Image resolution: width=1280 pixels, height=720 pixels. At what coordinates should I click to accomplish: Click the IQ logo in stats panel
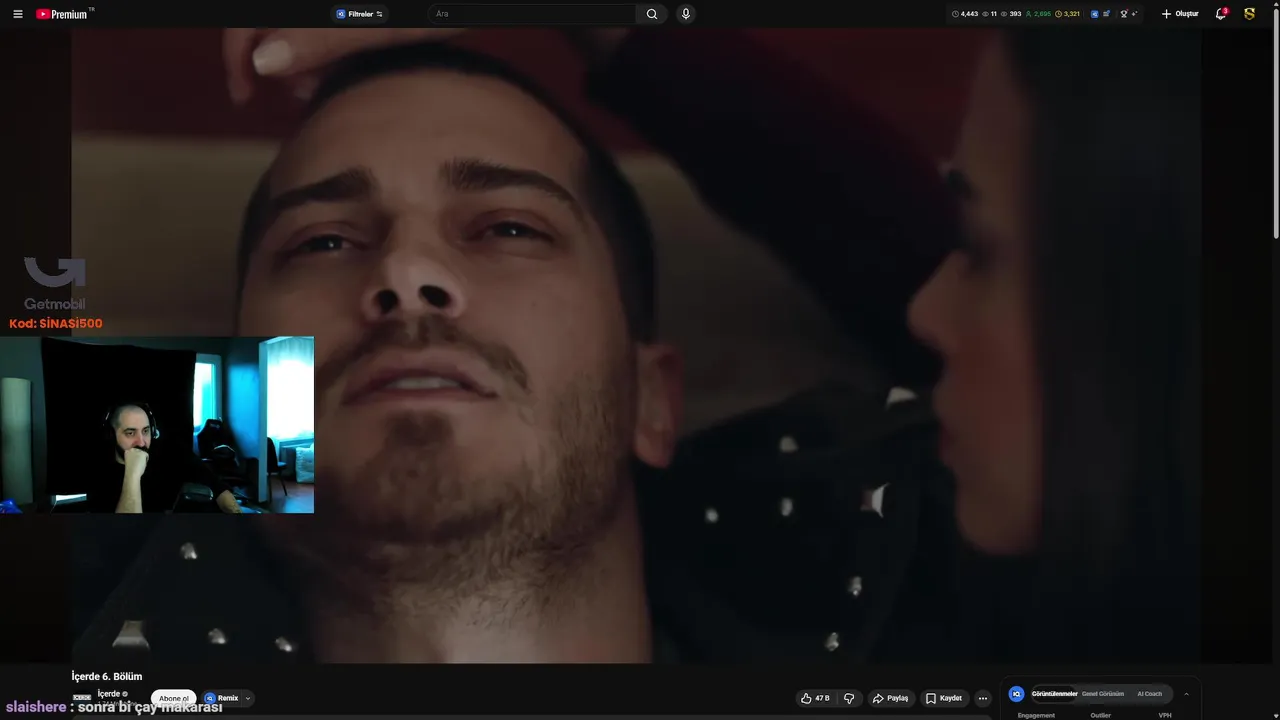1017,694
